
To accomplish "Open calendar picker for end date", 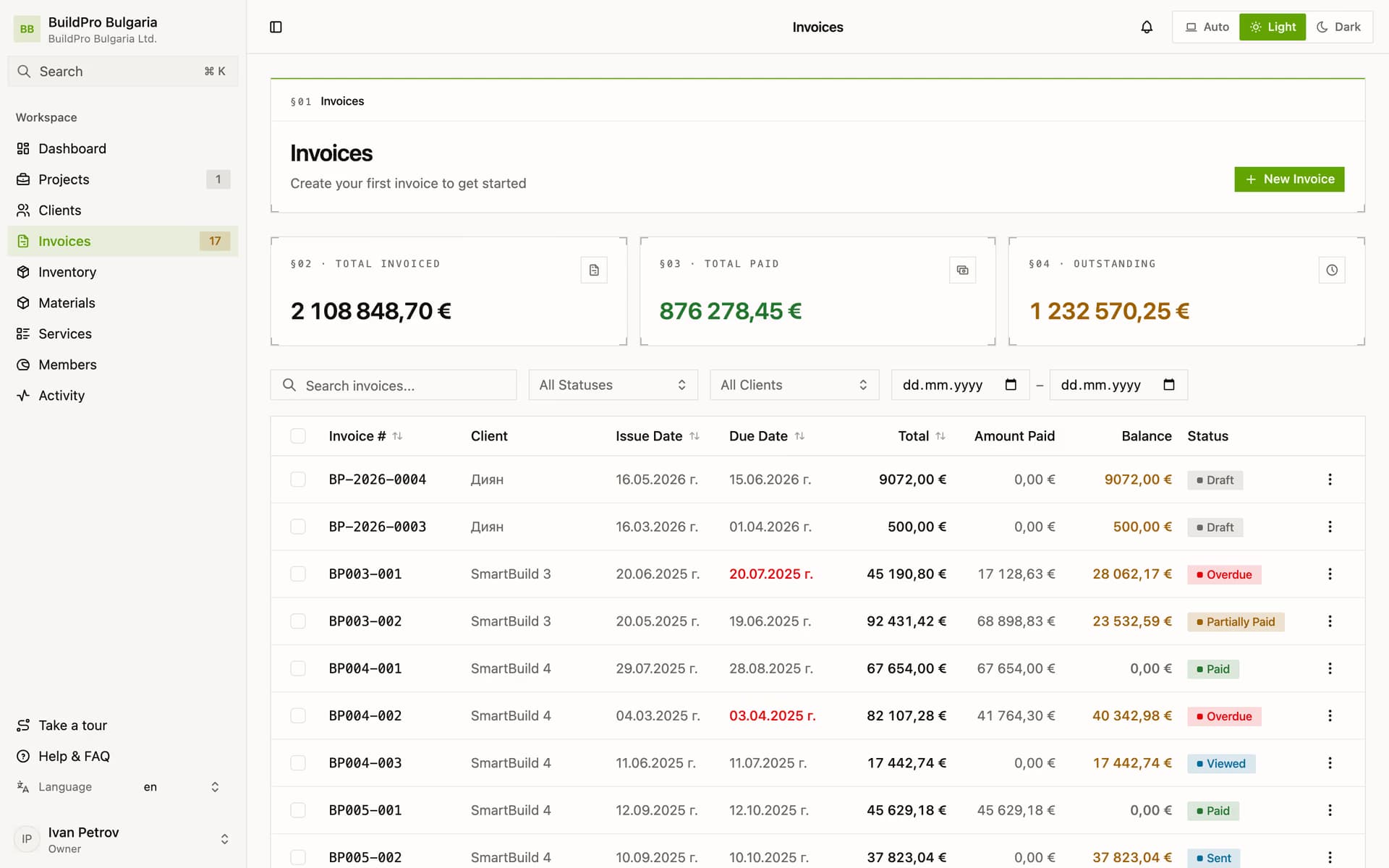I will [x=1169, y=385].
